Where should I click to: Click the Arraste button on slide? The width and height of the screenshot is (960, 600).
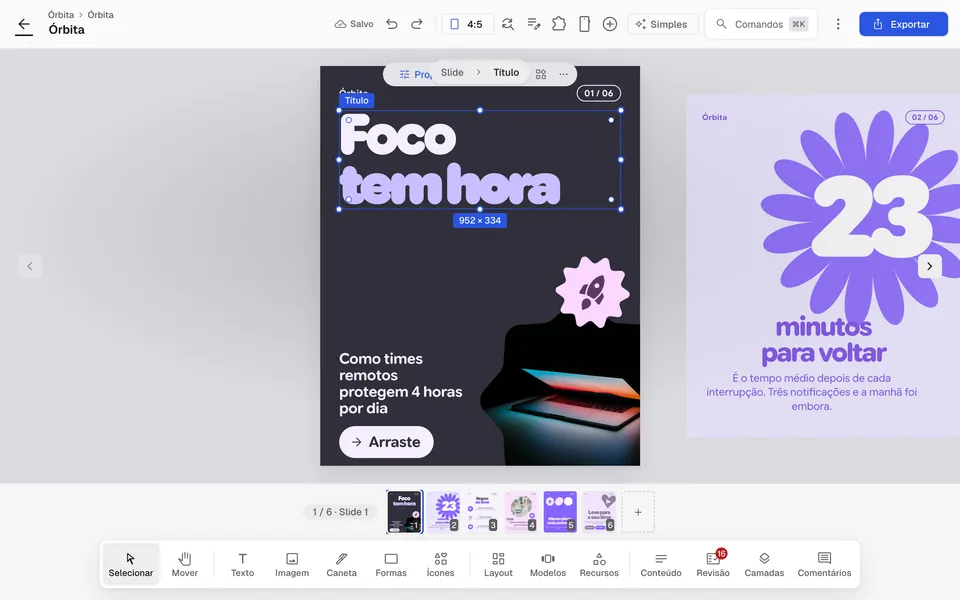pos(386,441)
